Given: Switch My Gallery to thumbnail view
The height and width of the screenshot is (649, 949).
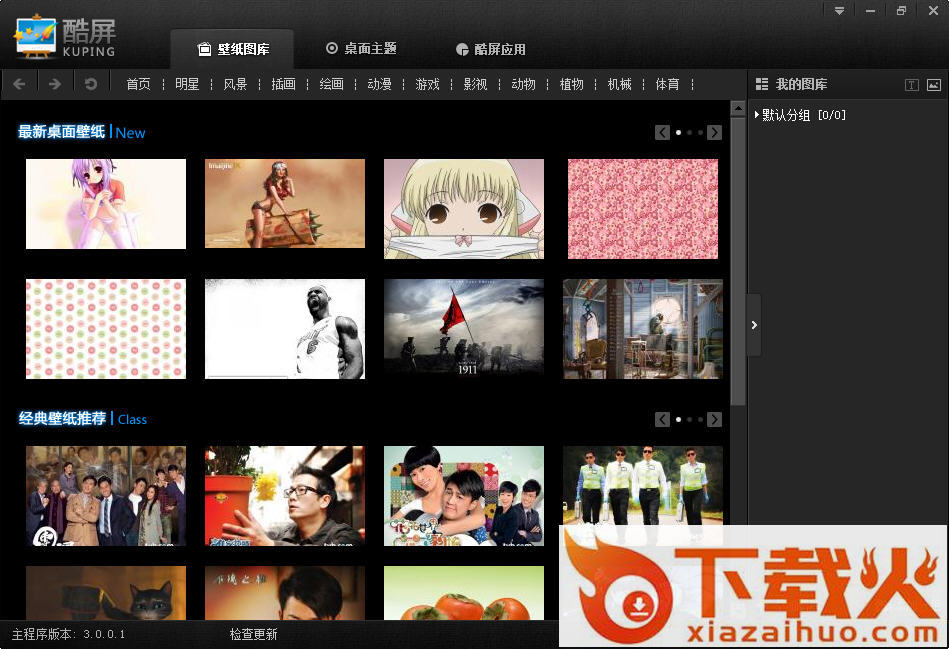Looking at the screenshot, I should point(933,85).
